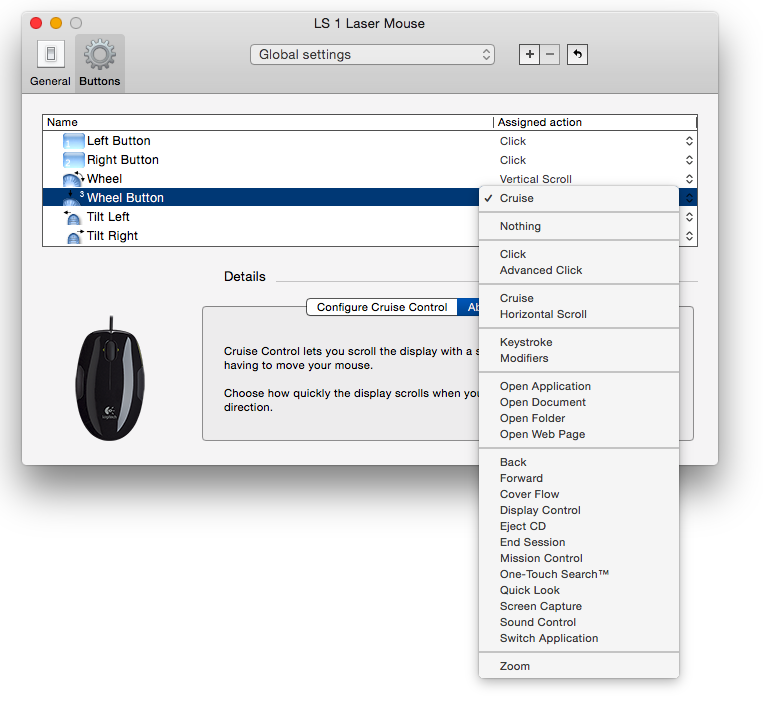Click the Assigned action column header
Viewport: 763px width, 715px height.
point(595,122)
